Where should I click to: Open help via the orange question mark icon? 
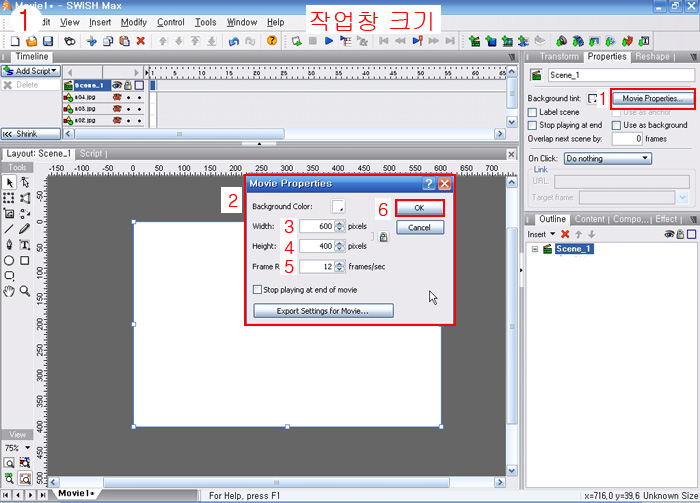(x=272, y=41)
